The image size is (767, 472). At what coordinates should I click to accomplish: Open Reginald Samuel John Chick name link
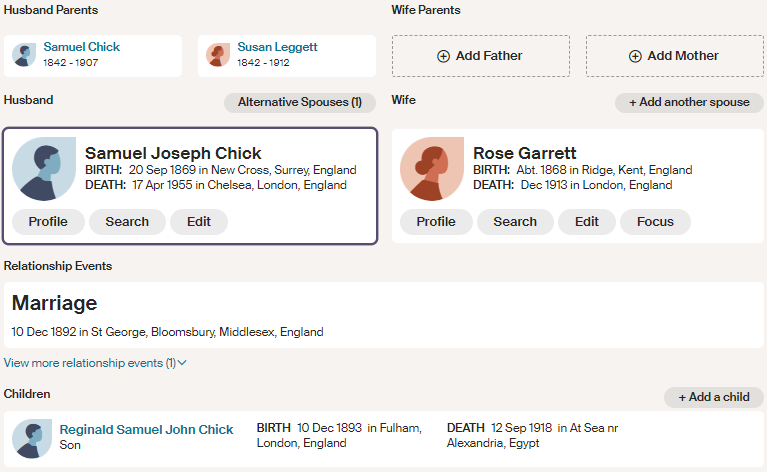146,430
